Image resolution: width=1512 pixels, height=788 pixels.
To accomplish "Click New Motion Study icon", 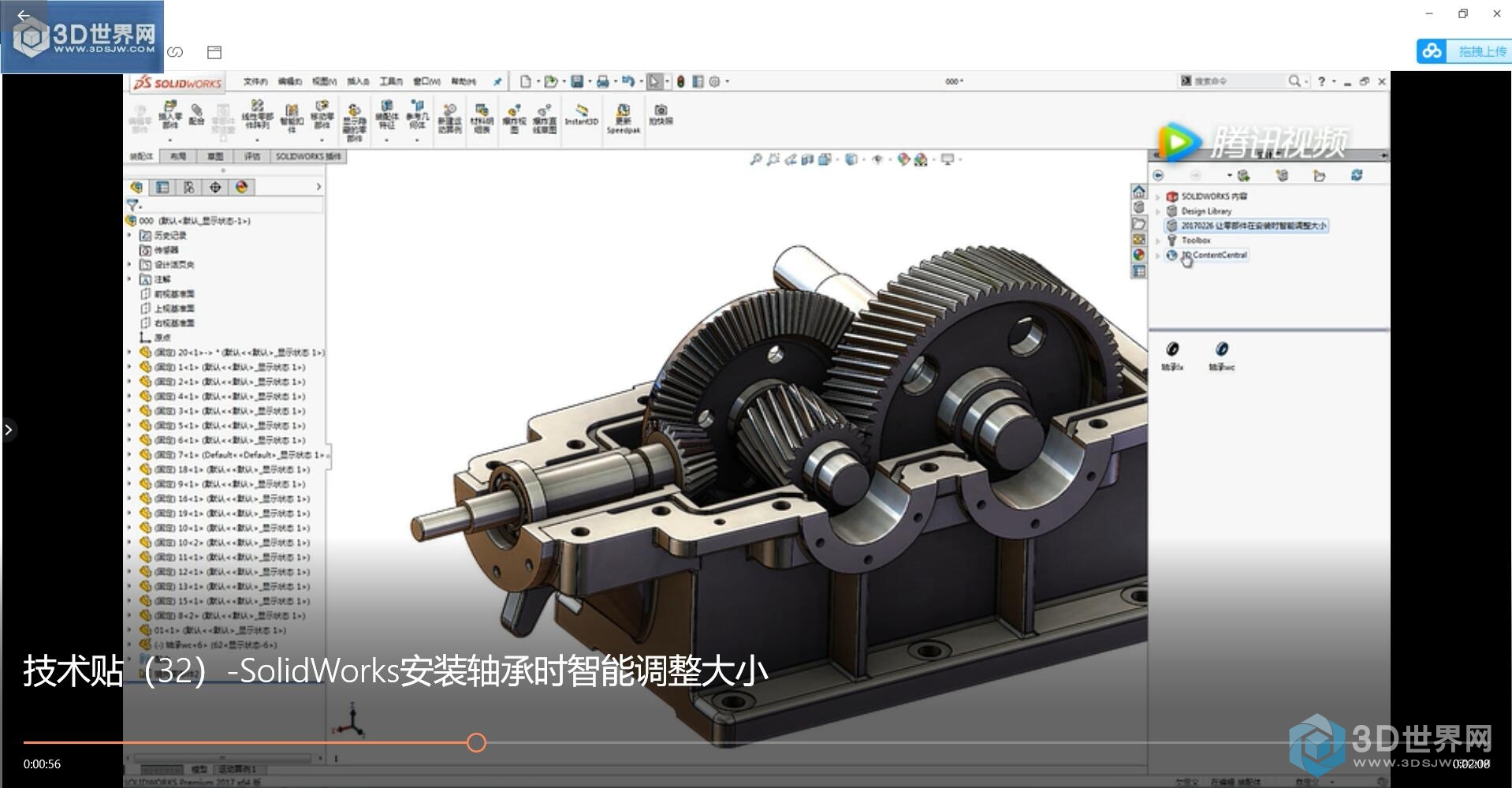I will pyautogui.click(x=449, y=118).
